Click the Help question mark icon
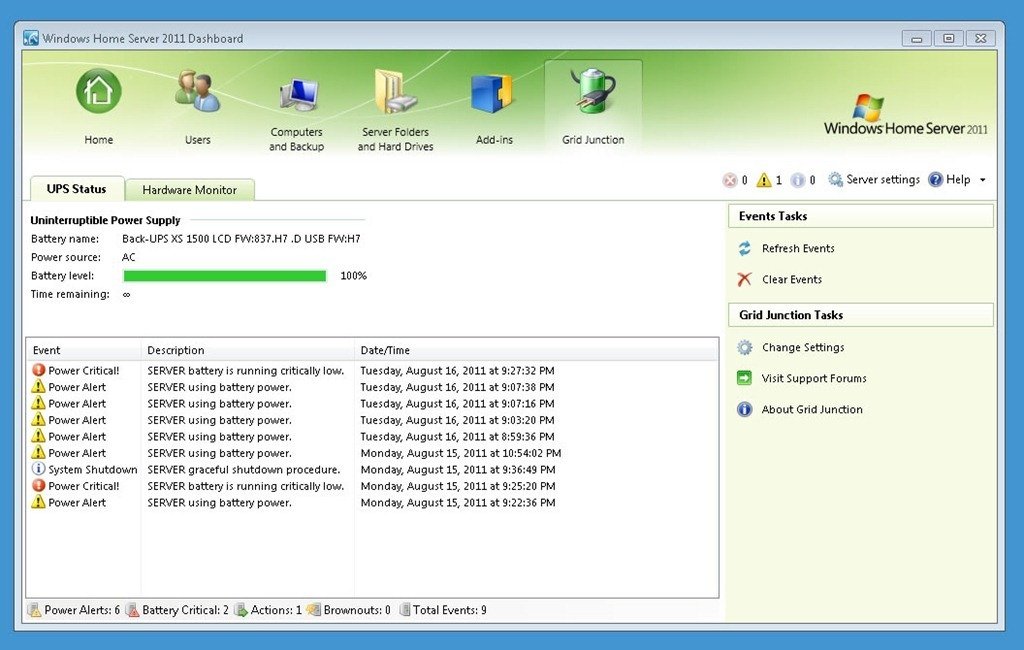This screenshot has width=1024, height=650. (x=935, y=179)
